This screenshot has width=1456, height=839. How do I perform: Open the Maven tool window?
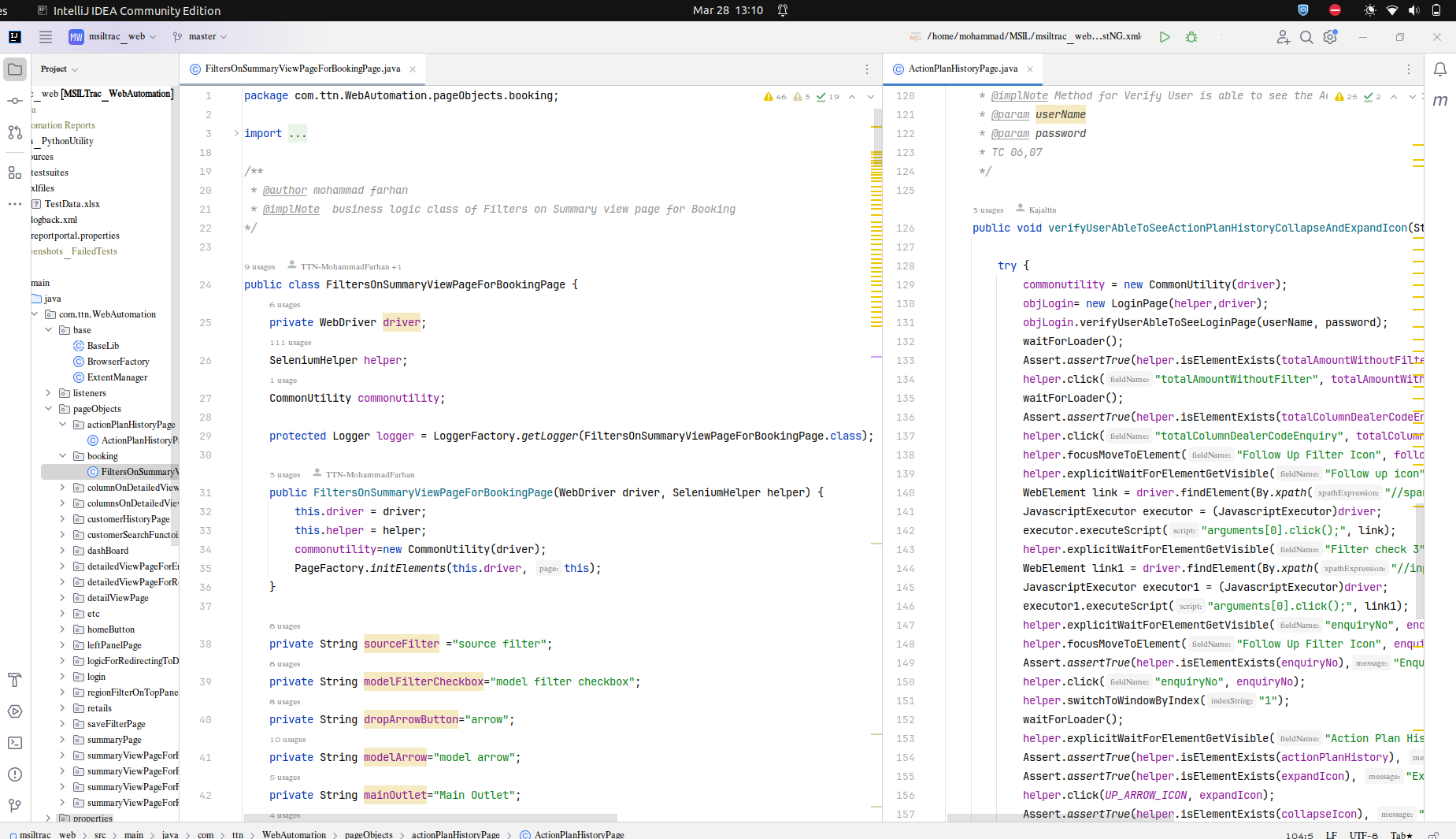point(1440,100)
